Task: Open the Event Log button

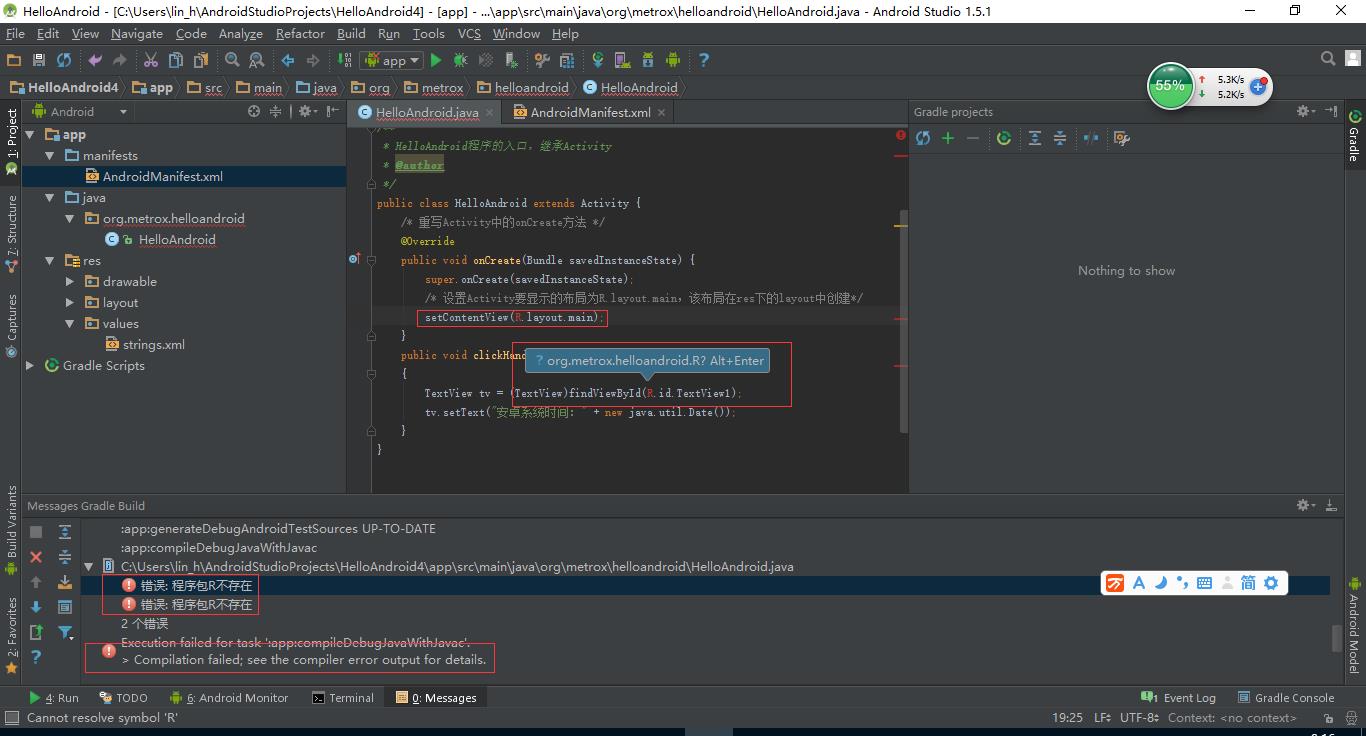Action: 1179,698
